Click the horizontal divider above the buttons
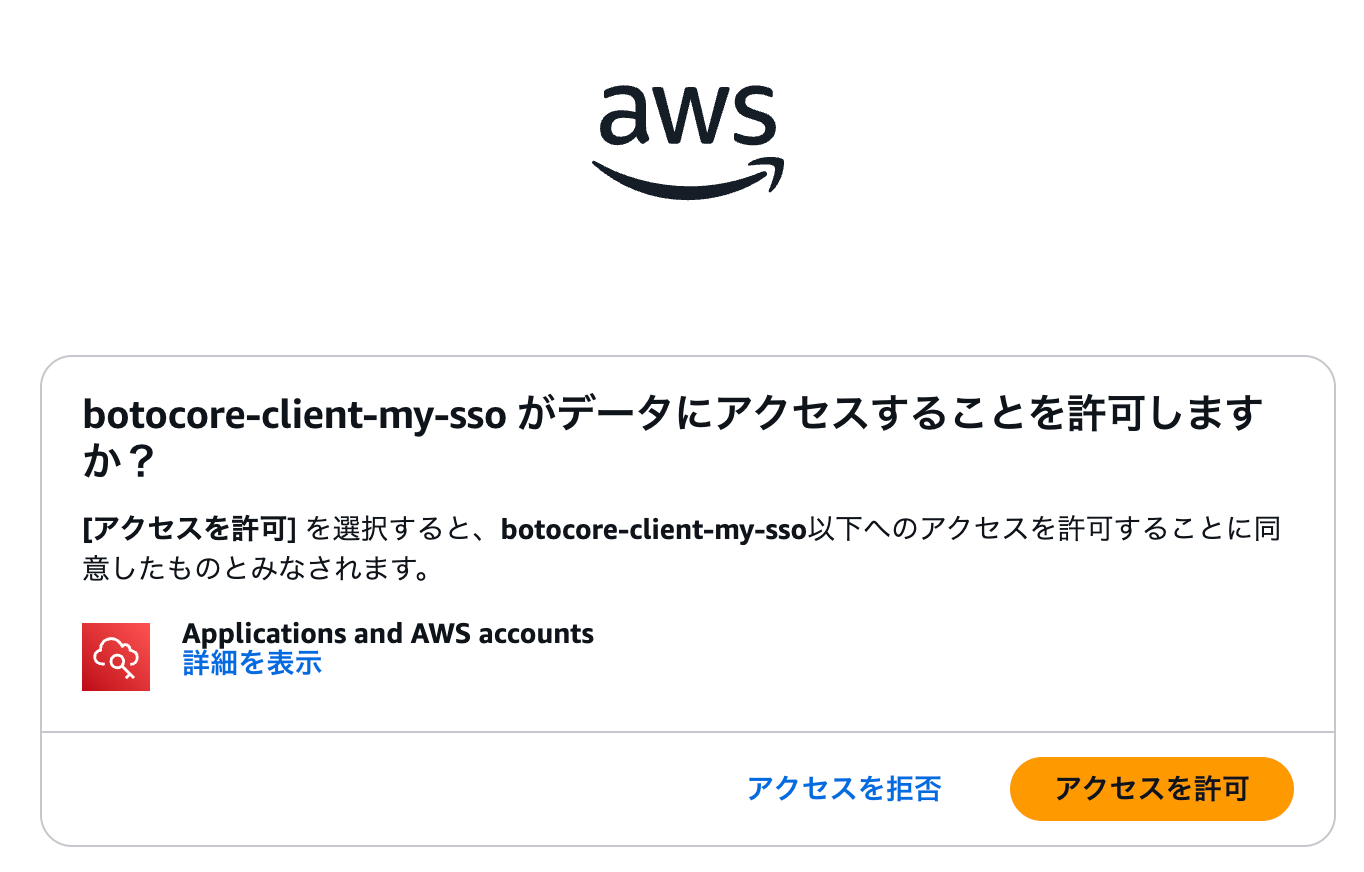This screenshot has height=872, width=1364. coord(688,732)
